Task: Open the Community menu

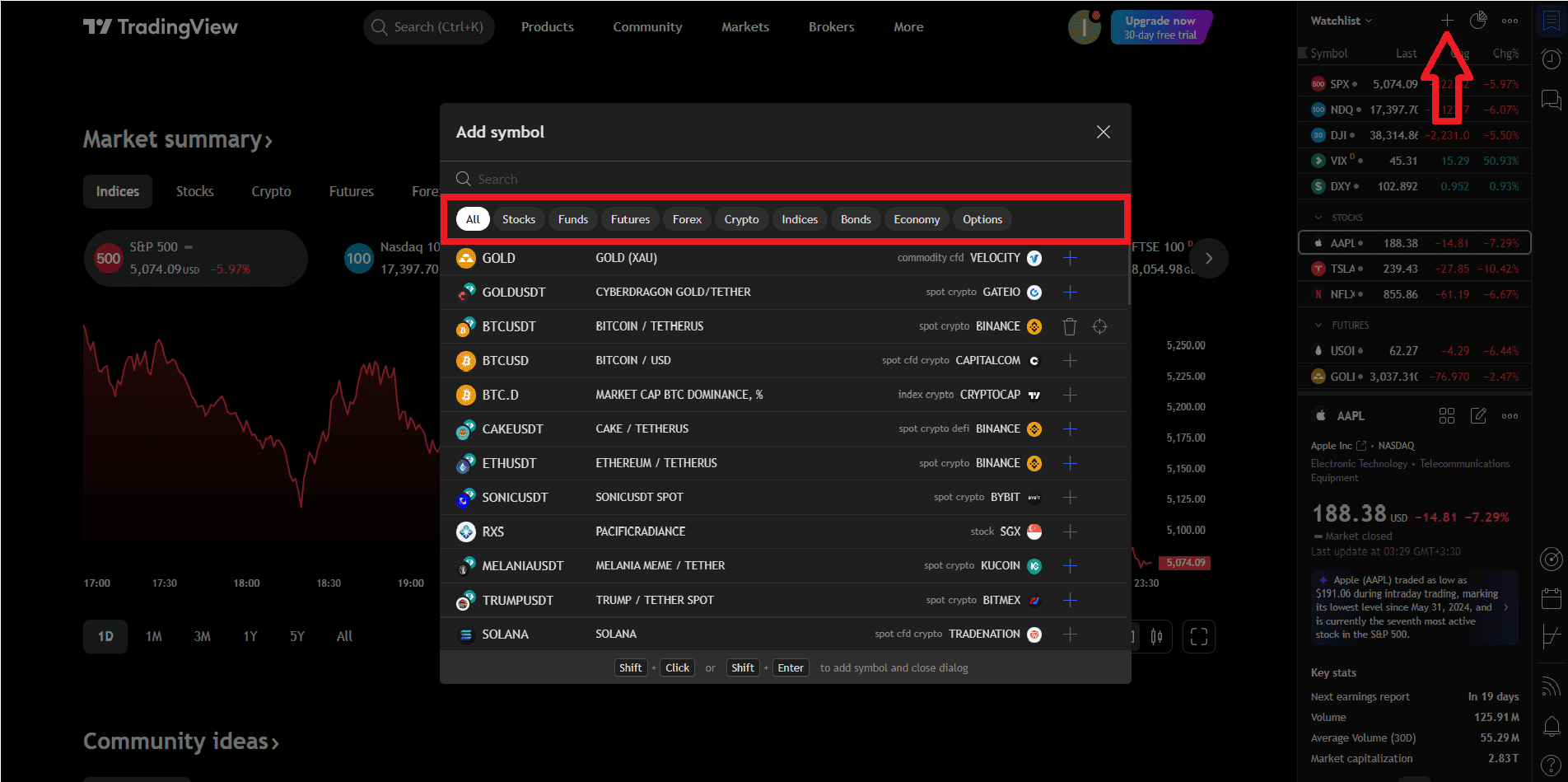Action: click(647, 27)
